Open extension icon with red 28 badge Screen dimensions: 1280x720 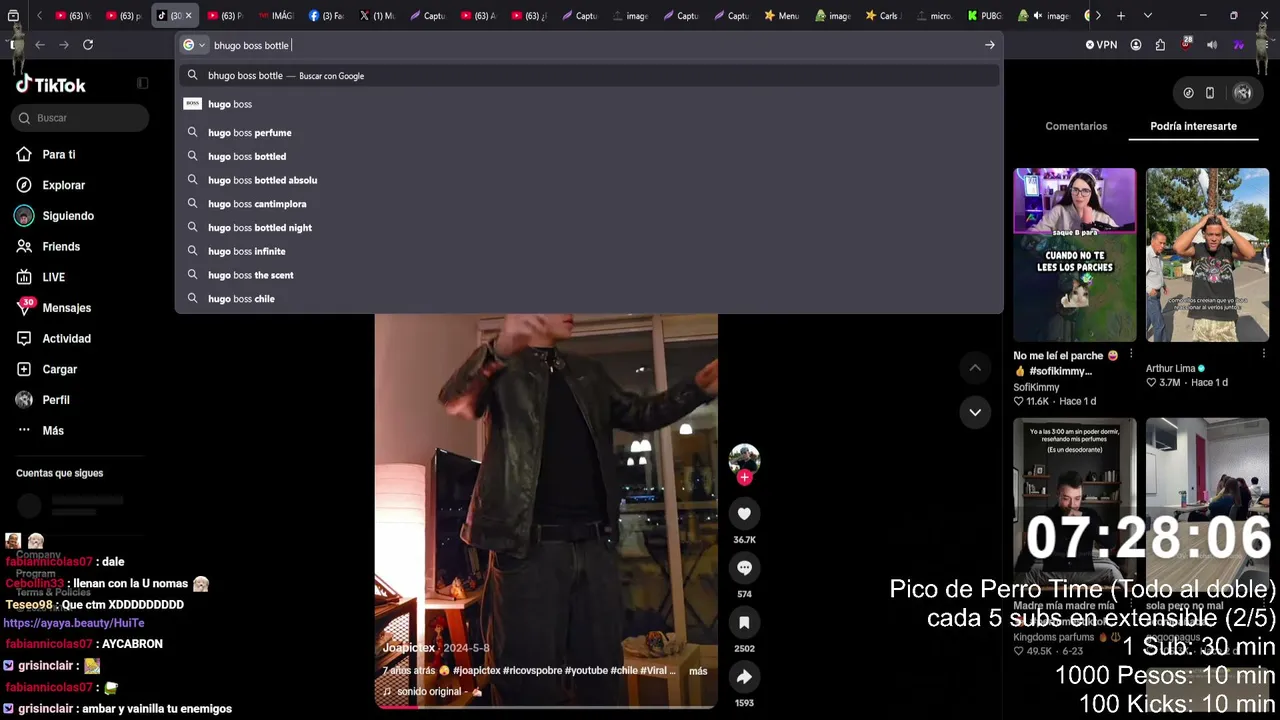tap(1186, 45)
